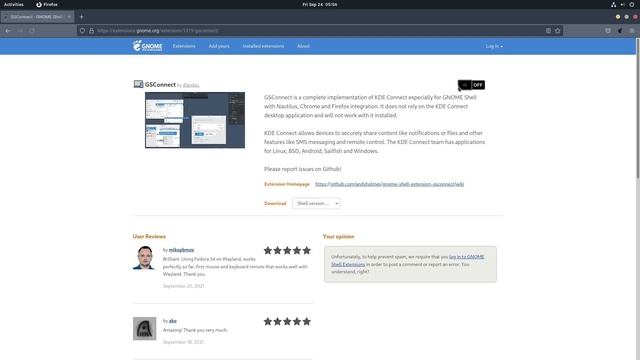Screen dimensions: 640x360
Task: Click the browser back arrow
Action: [x=8, y=31]
